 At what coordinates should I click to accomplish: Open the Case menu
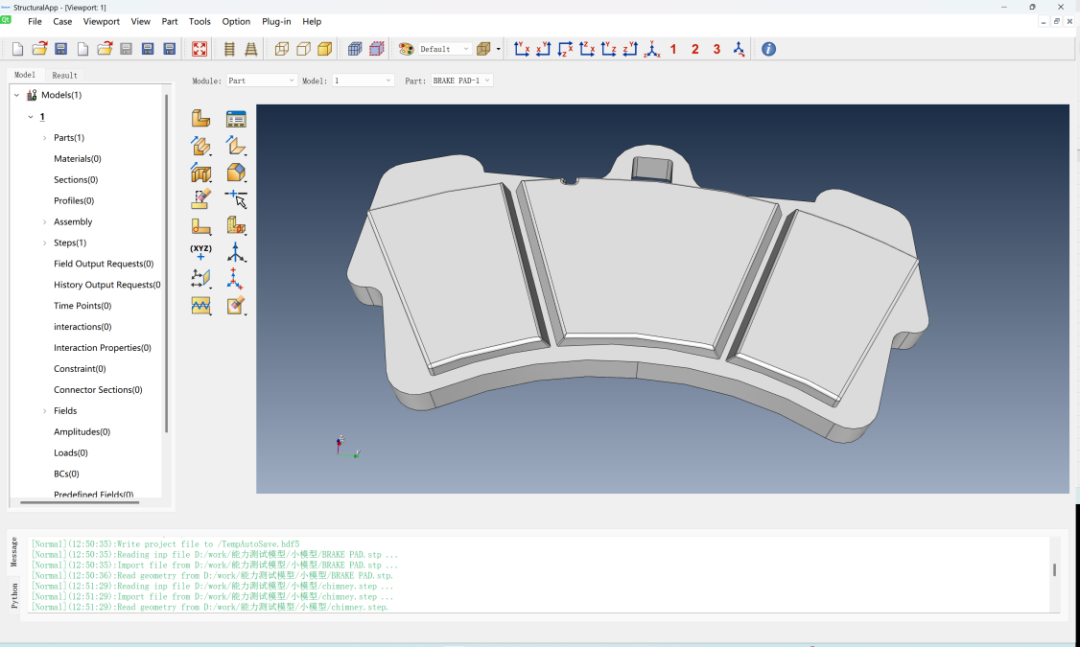tap(63, 21)
